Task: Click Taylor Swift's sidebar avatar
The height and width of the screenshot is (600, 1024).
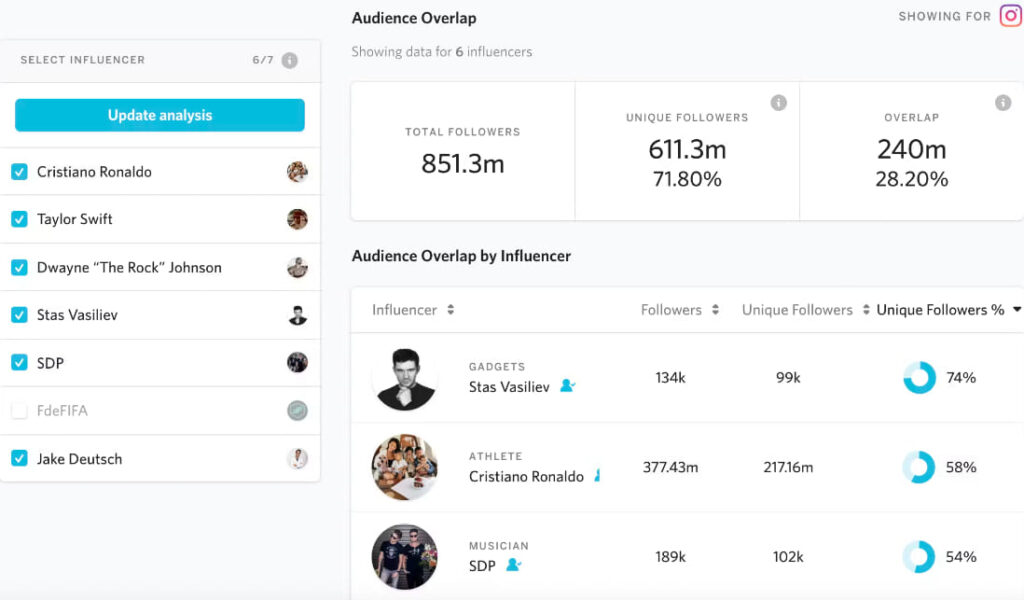Action: [x=297, y=219]
